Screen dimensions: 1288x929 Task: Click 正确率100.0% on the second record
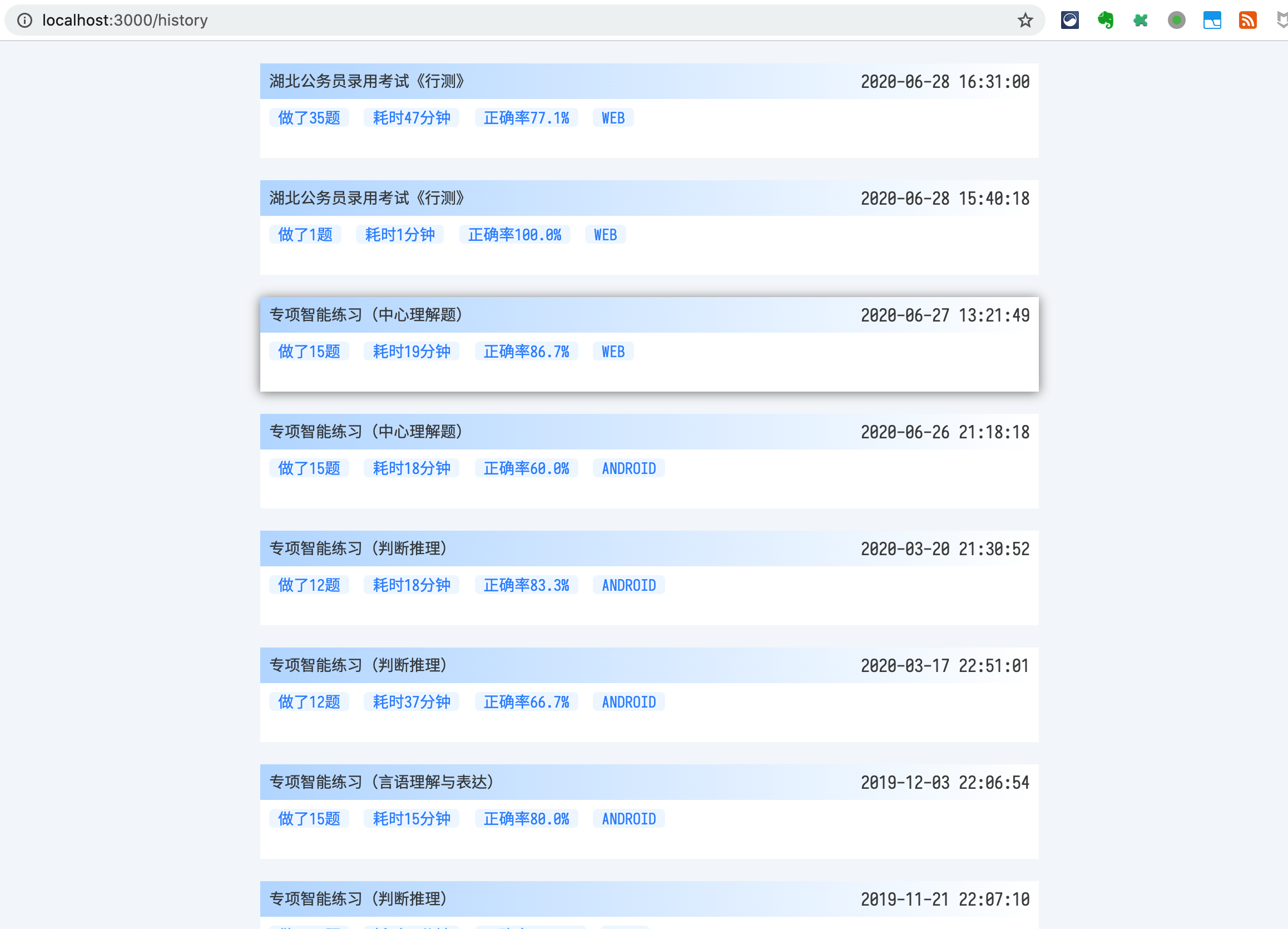[x=515, y=234]
